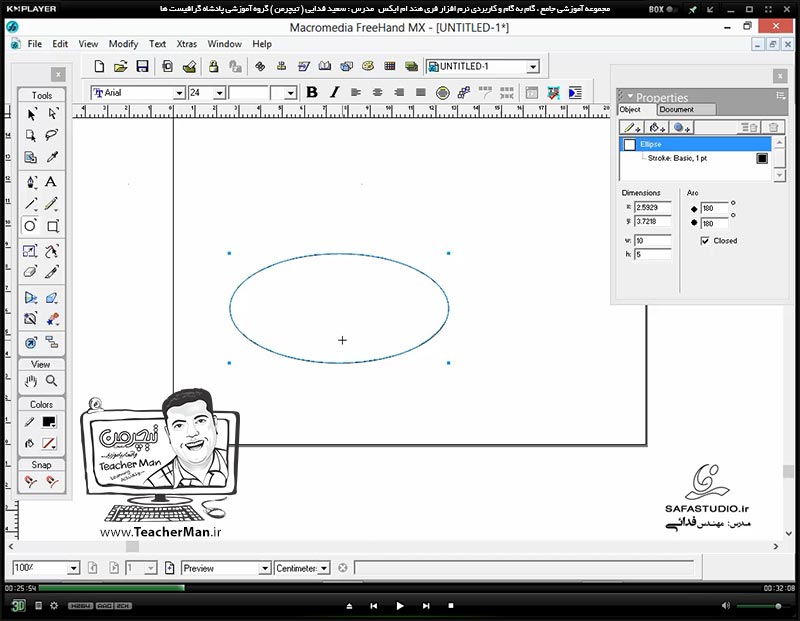Open the 100% zoom level dropdown
The width and height of the screenshot is (800, 621).
[x=73, y=568]
